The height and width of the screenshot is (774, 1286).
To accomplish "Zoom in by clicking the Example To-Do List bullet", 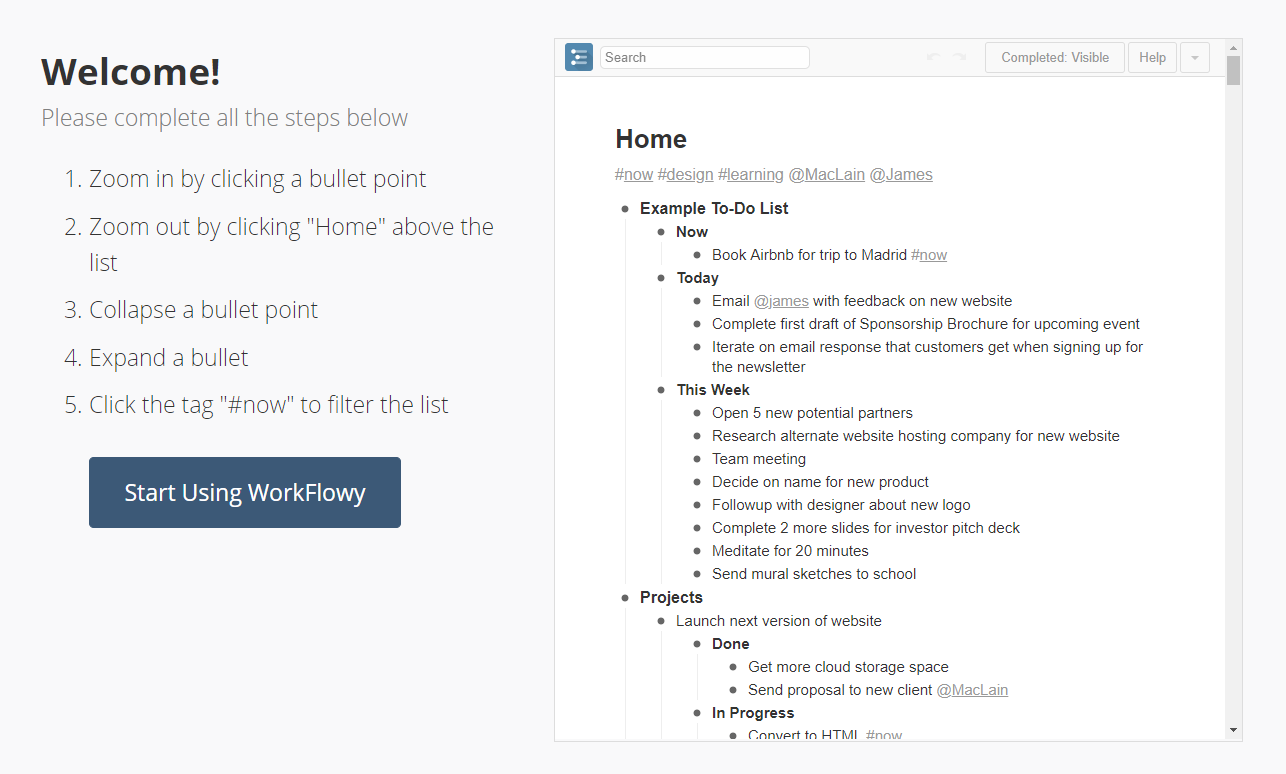I will (624, 208).
